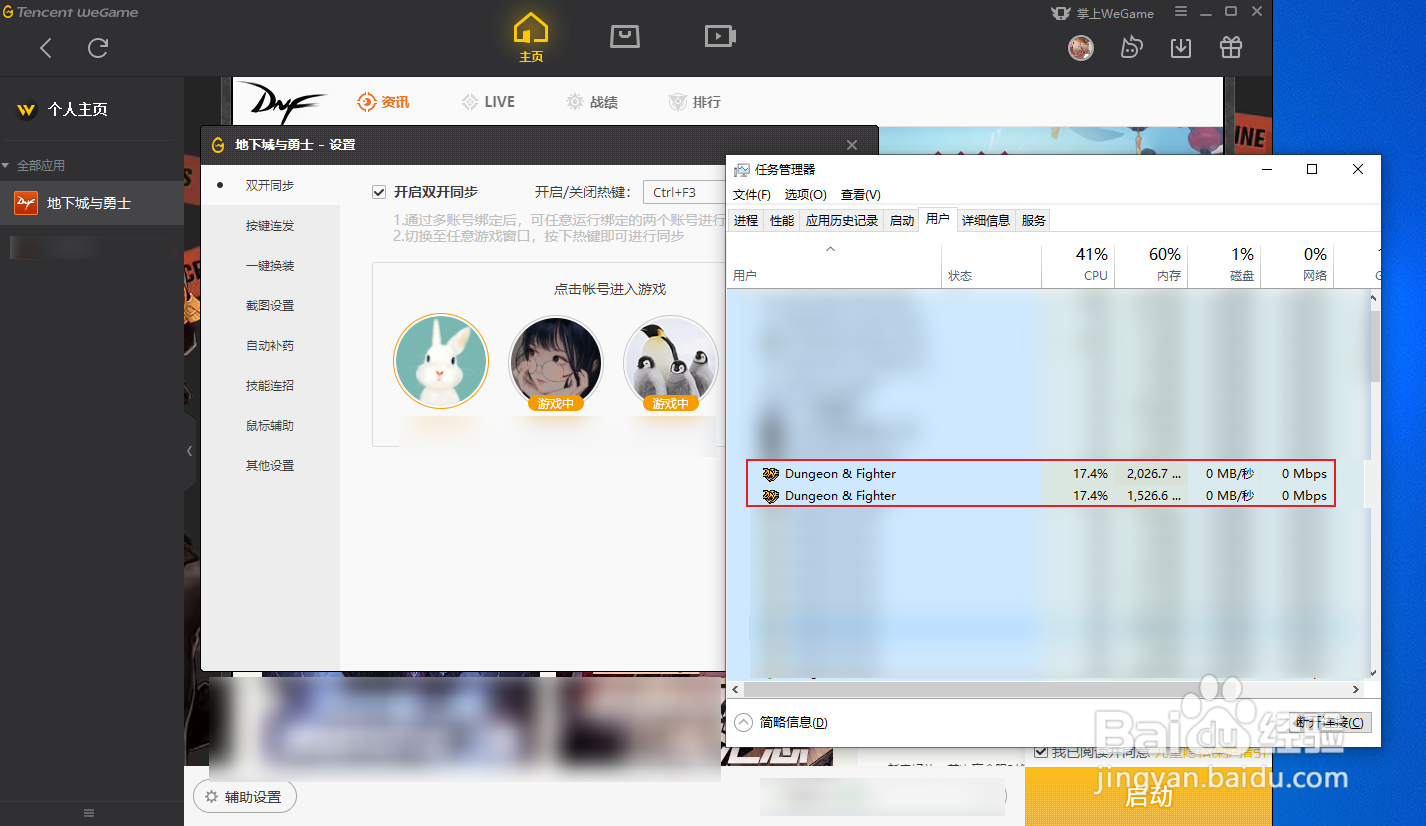Open the gift box icon
This screenshot has height=826, width=1426.
click(x=1230, y=47)
